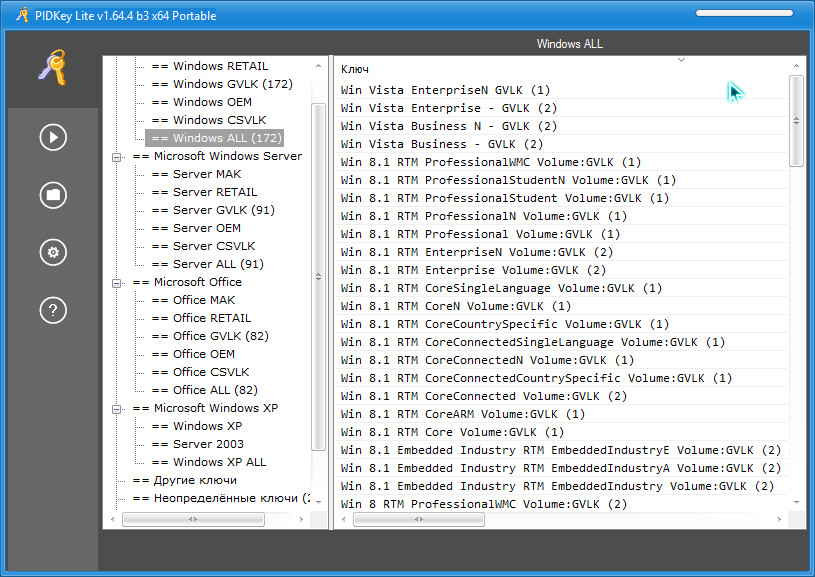Image resolution: width=815 pixels, height=577 pixels.
Task: Select Windows OEM tree item
Action: [202, 102]
